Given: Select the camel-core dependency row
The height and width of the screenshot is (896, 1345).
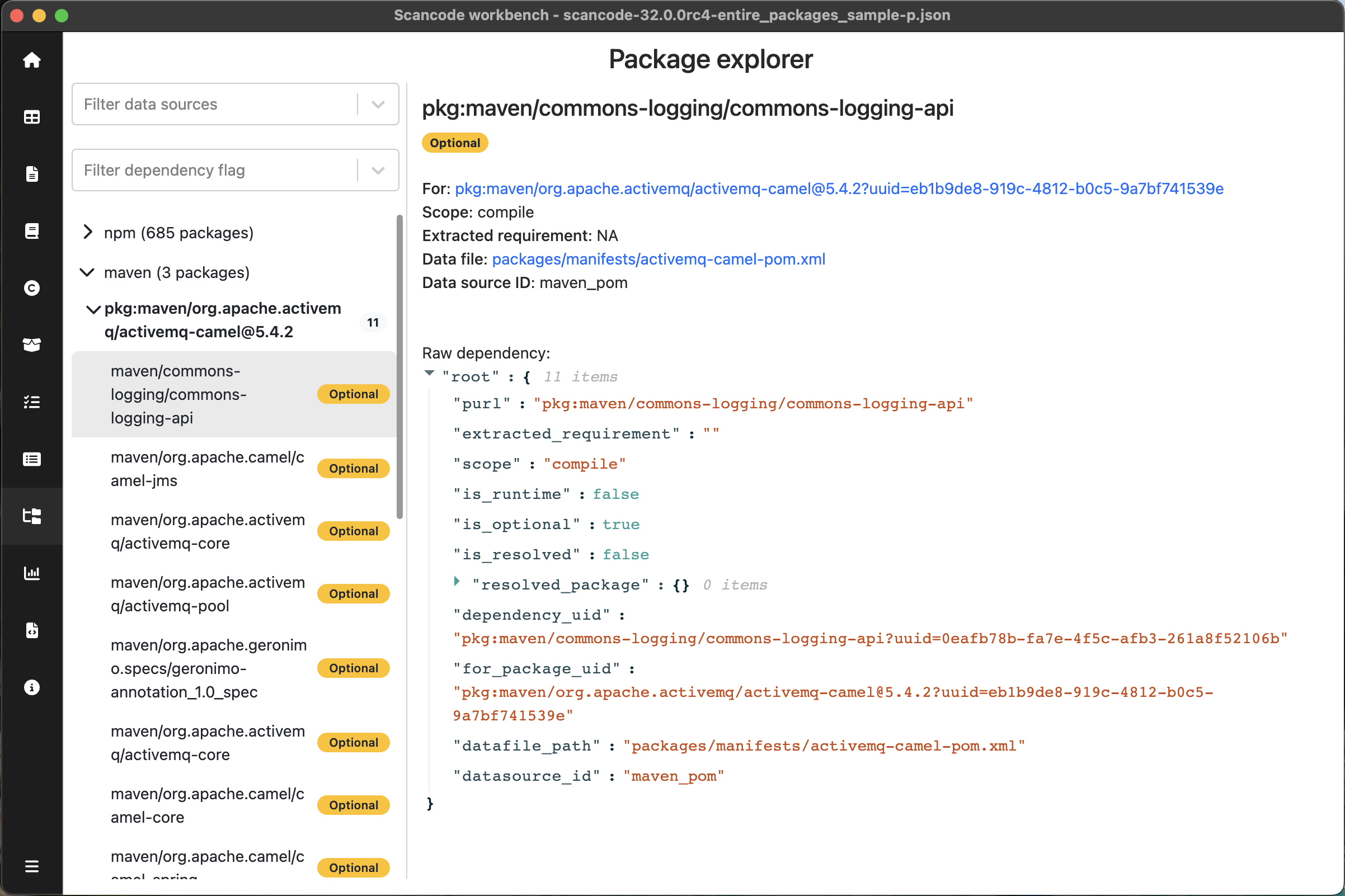Looking at the screenshot, I should click(234, 806).
